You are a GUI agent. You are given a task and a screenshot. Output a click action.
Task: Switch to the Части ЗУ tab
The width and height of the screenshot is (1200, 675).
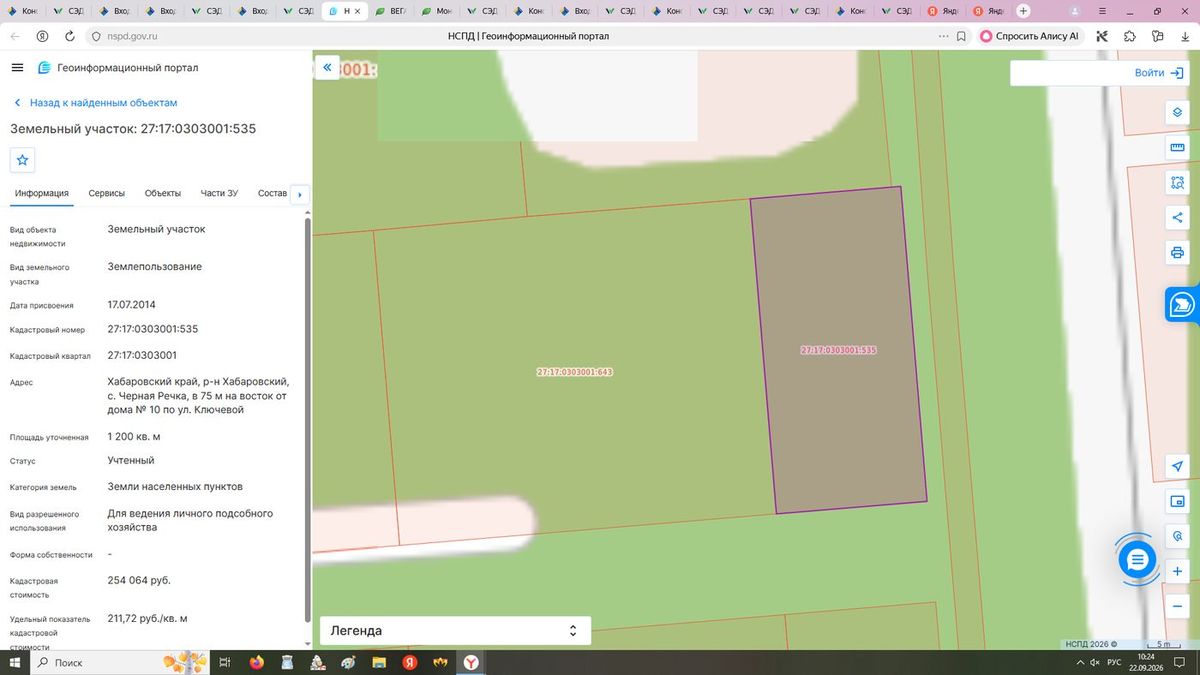point(219,193)
